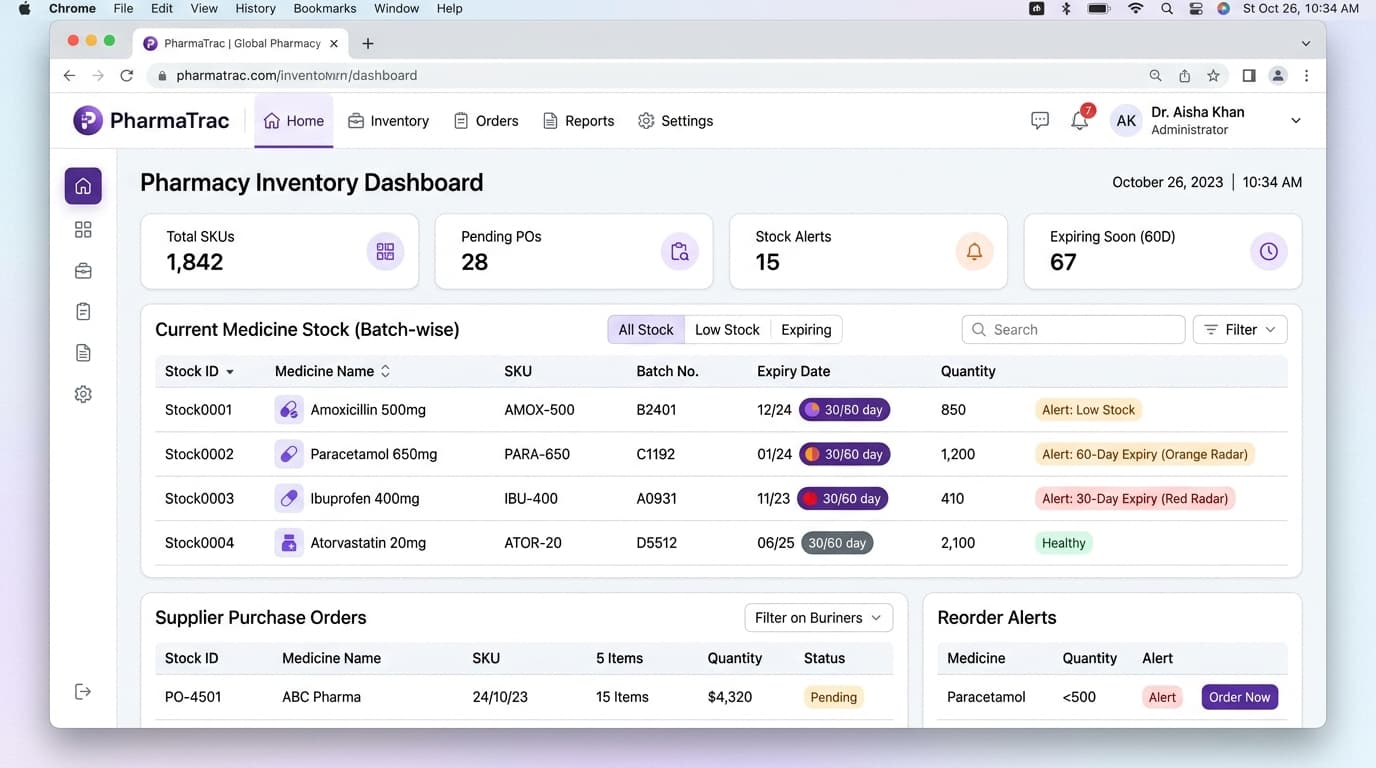Screen dimensions: 1376x768
Task: Show All Stock segment
Action: pyautogui.click(x=646, y=330)
